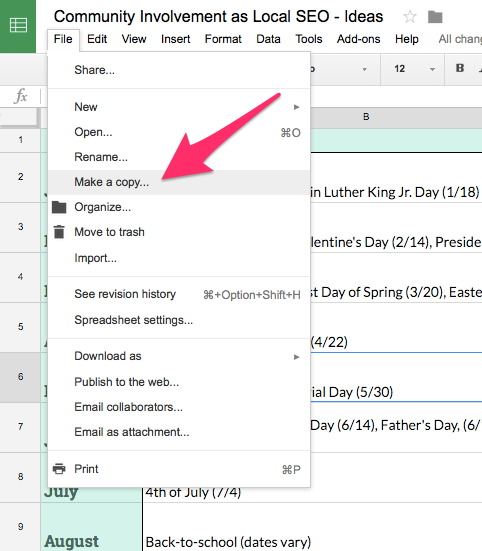Open the File menu
This screenshot has height=551, width=482.
pos(63,39)
